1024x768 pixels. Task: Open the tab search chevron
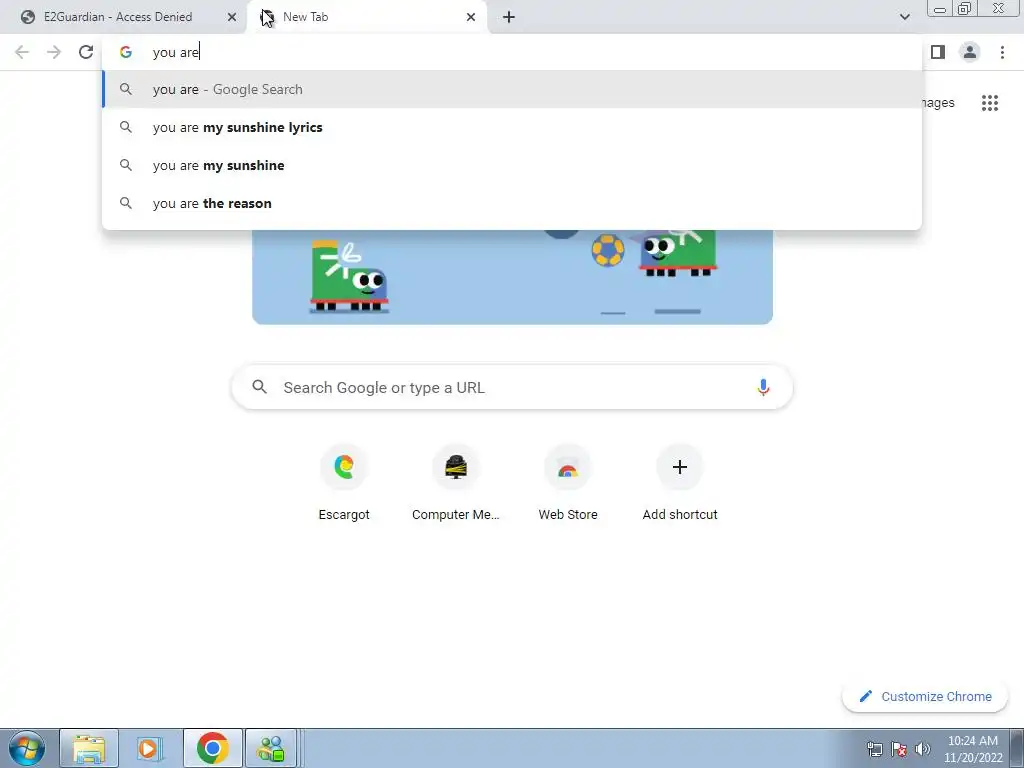[904, 17]
